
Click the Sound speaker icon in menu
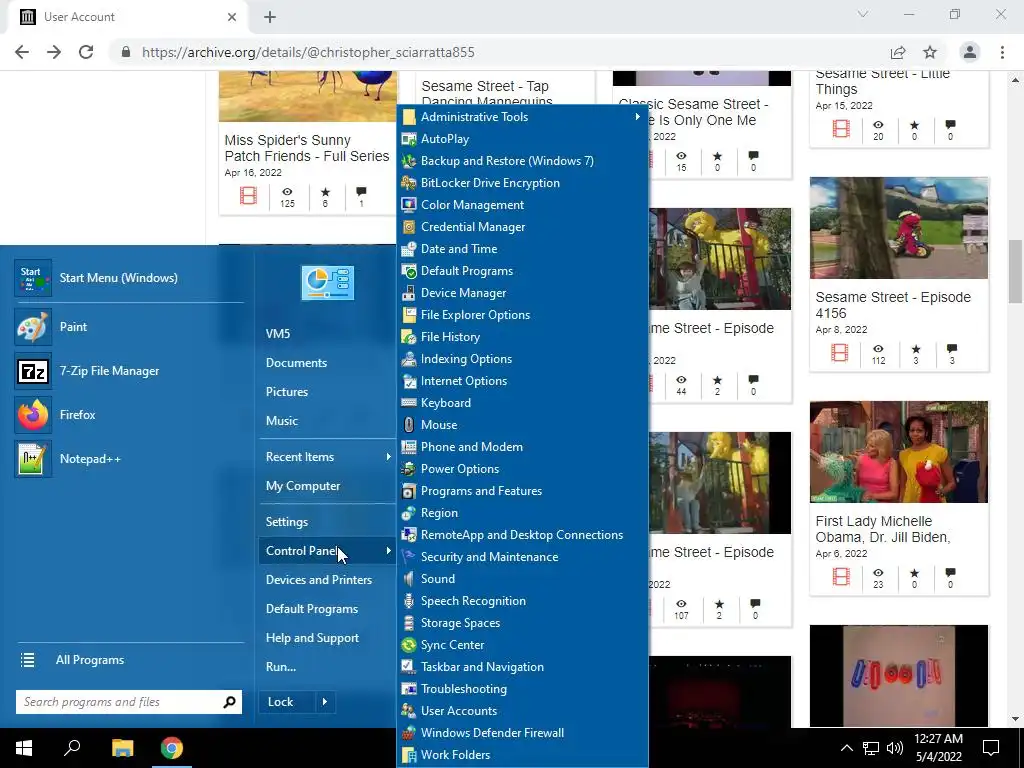(409, 579)
